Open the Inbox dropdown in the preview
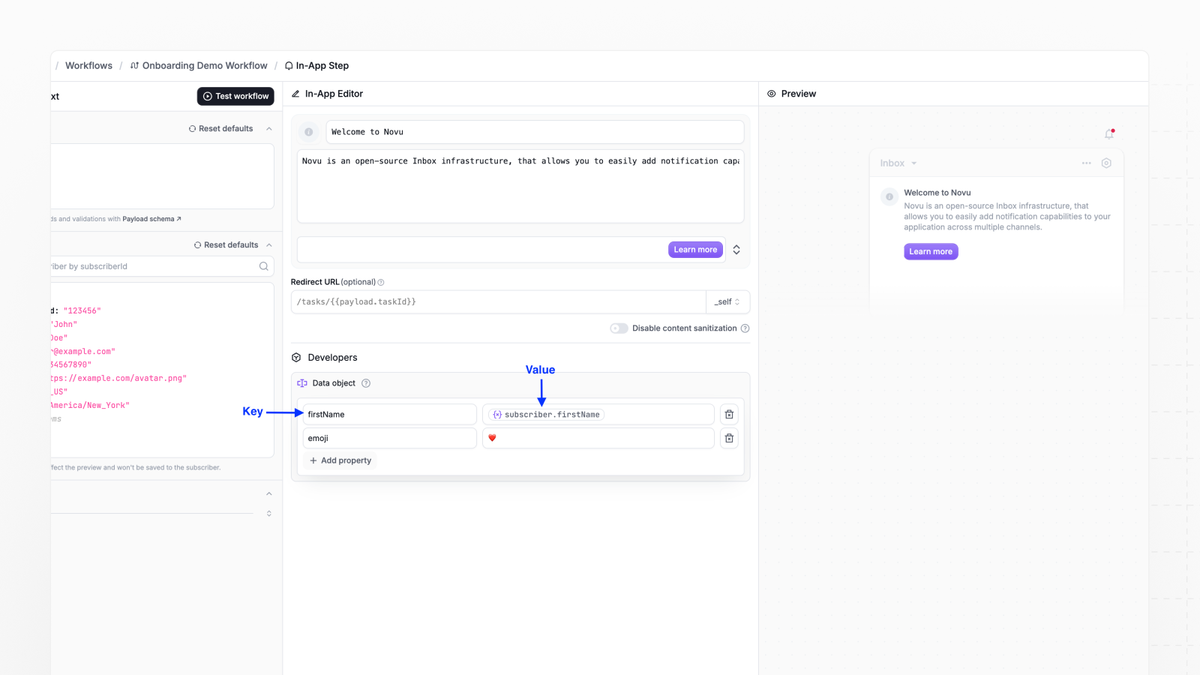This screenshot has width=1200, height=675. tap(898, 162)
